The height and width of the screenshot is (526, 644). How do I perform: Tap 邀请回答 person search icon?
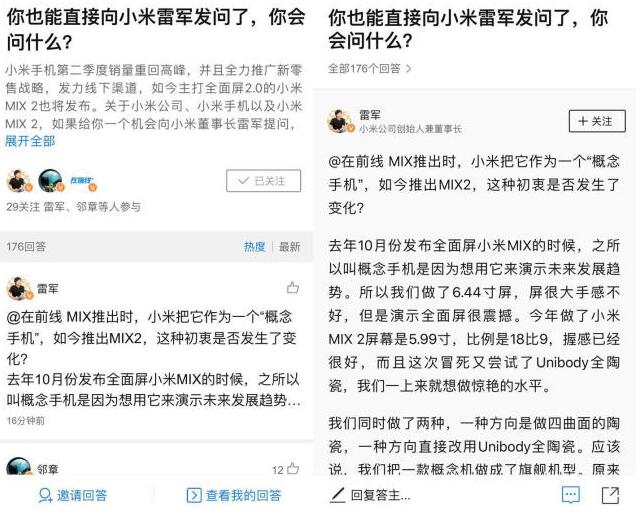[45, 495]
